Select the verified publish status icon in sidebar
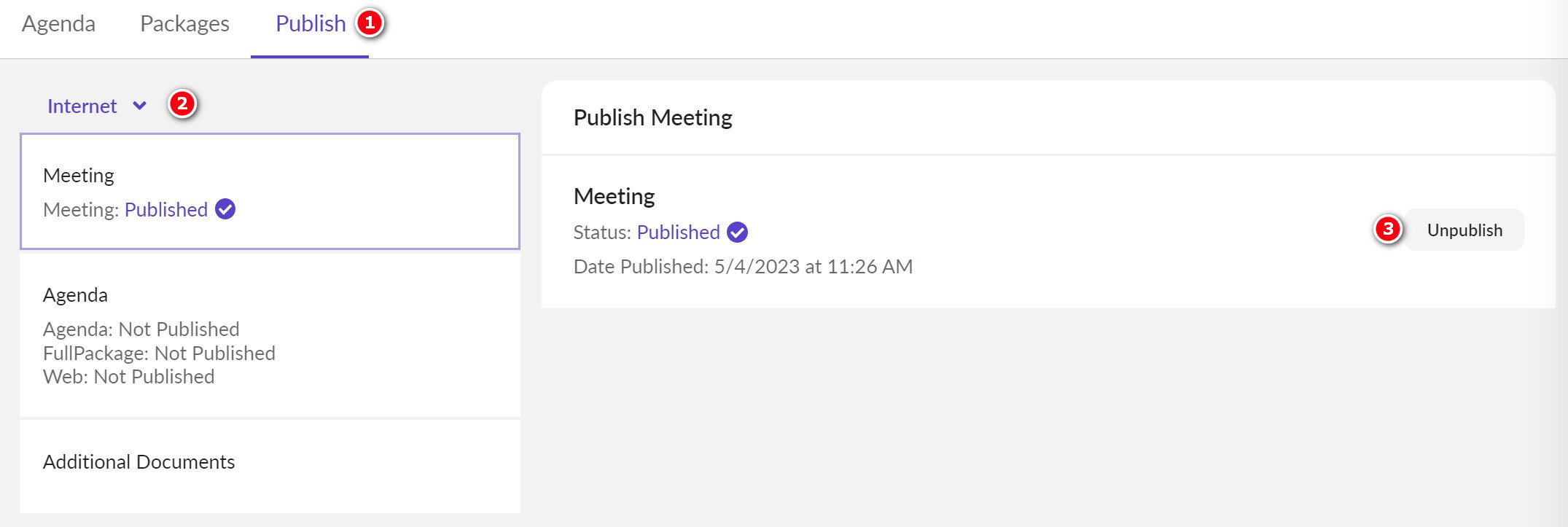This screenshot has height=527, width=1568. [x=226, y=209]
